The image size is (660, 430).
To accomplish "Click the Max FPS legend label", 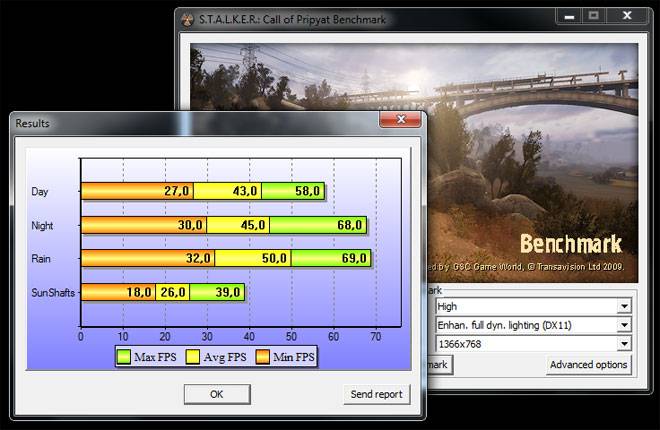I will pyautogui.click(x=155, y=357).
